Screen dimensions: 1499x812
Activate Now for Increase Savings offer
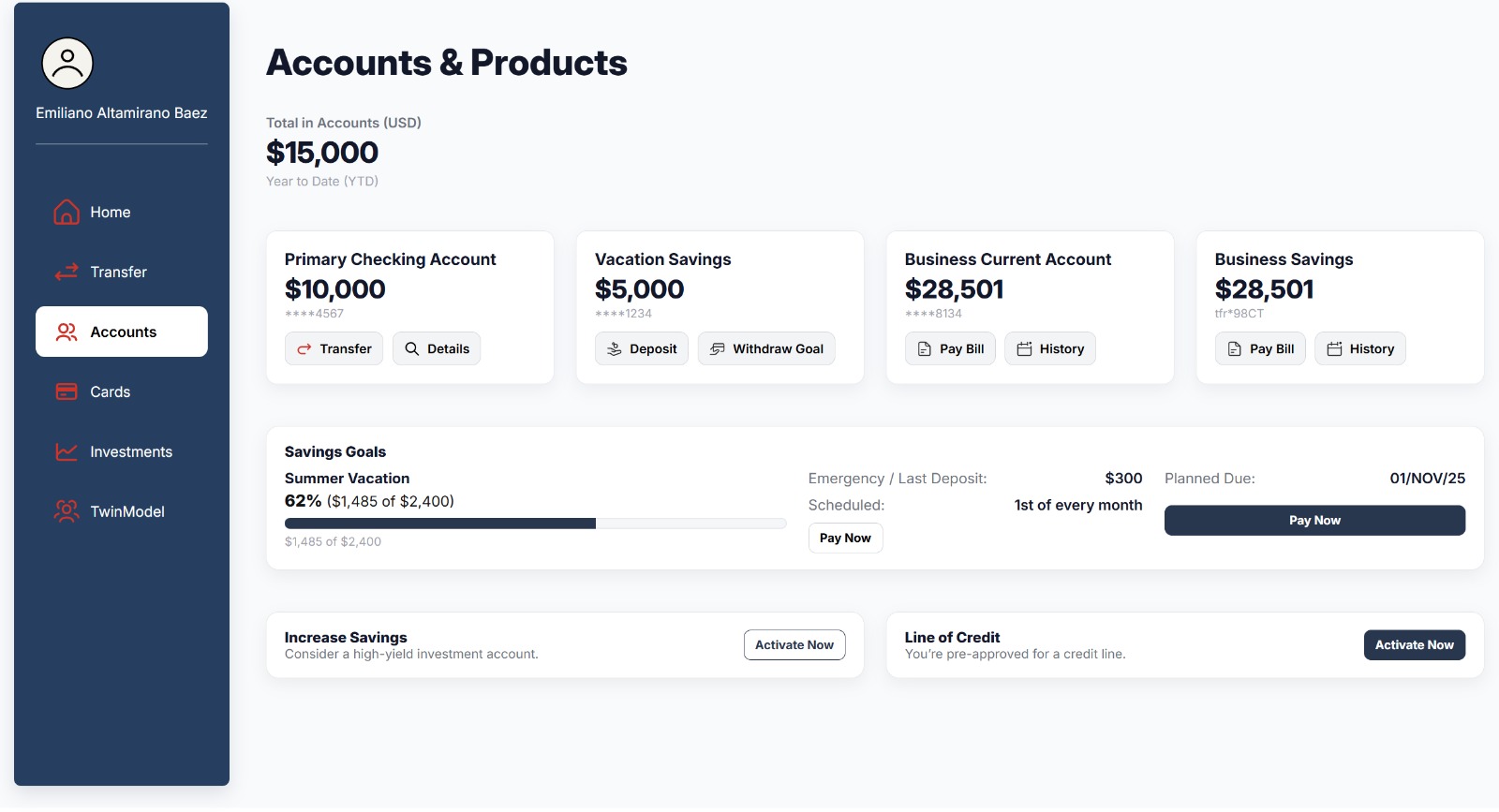click(794, 644)
